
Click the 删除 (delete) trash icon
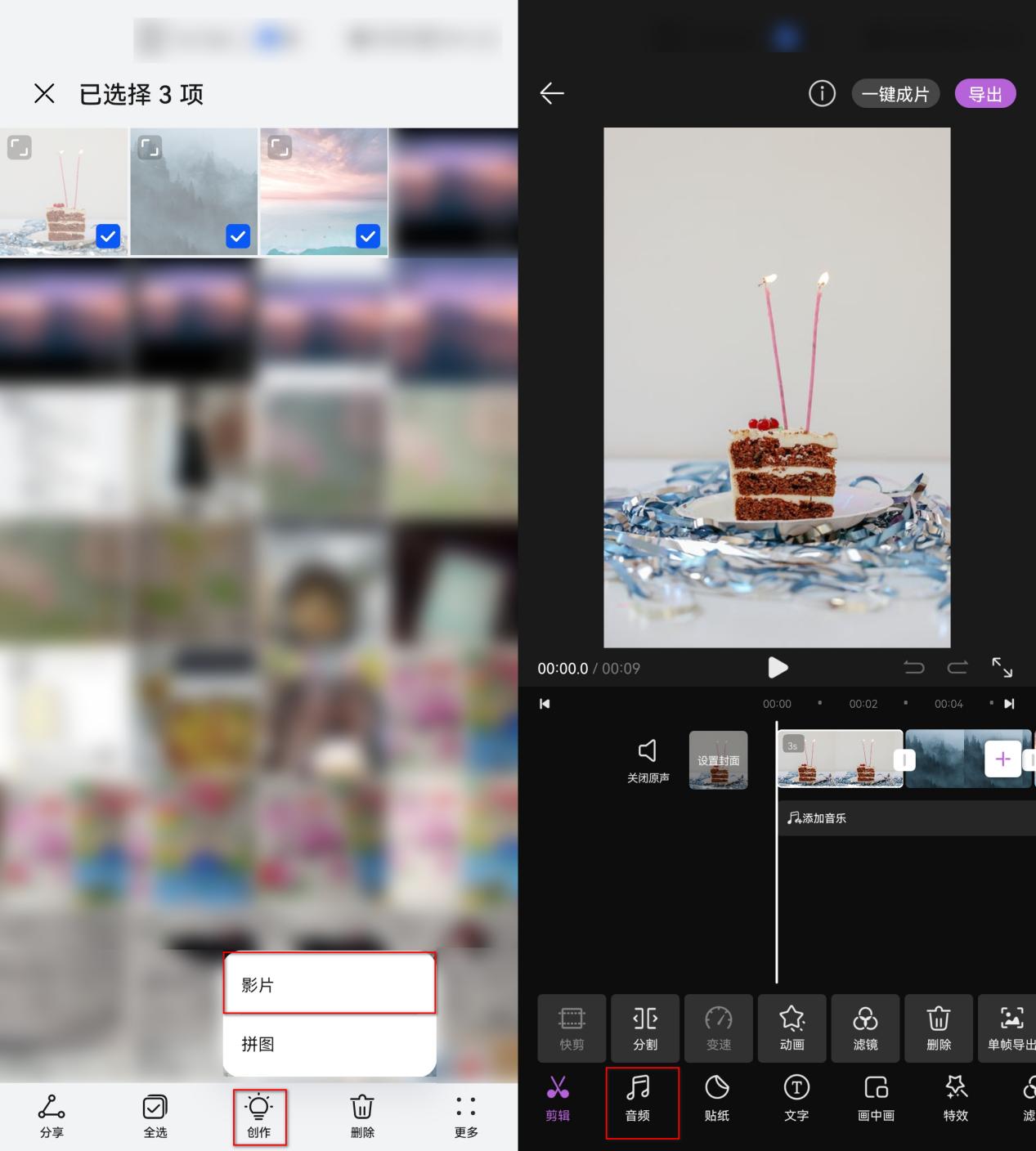point(938,1028)
